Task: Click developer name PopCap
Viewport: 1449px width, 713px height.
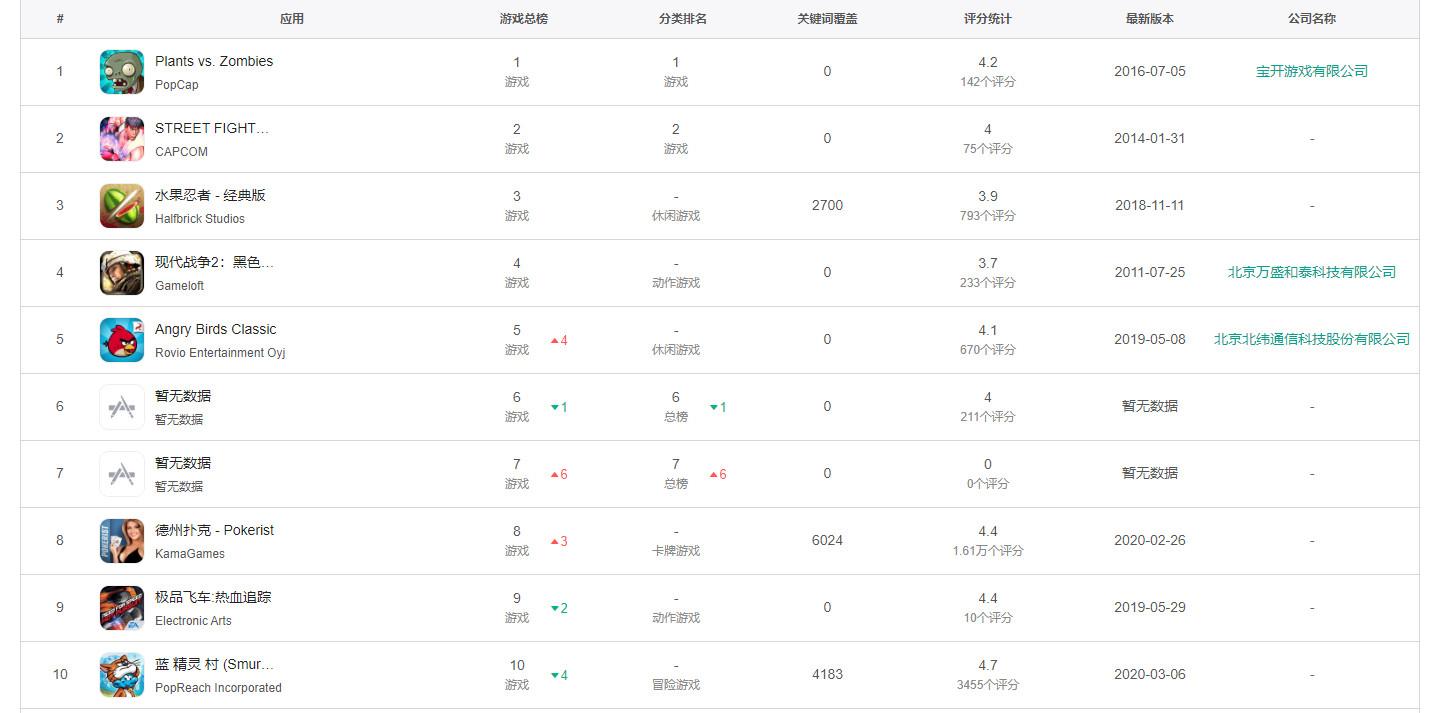Action: (177, 85)
